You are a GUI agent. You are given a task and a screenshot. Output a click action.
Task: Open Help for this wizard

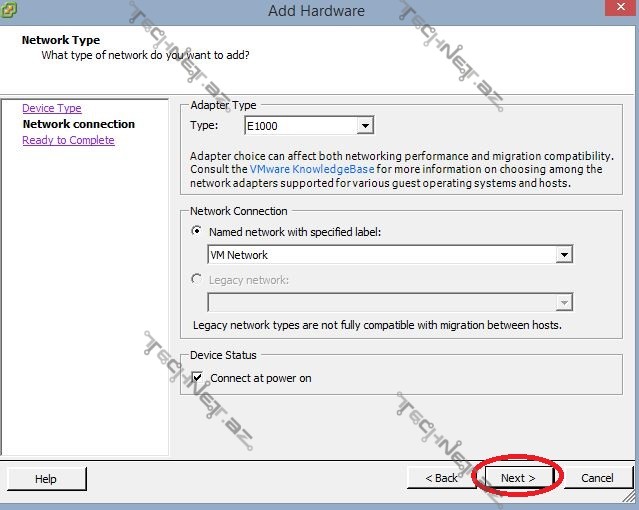click(46, 479)
